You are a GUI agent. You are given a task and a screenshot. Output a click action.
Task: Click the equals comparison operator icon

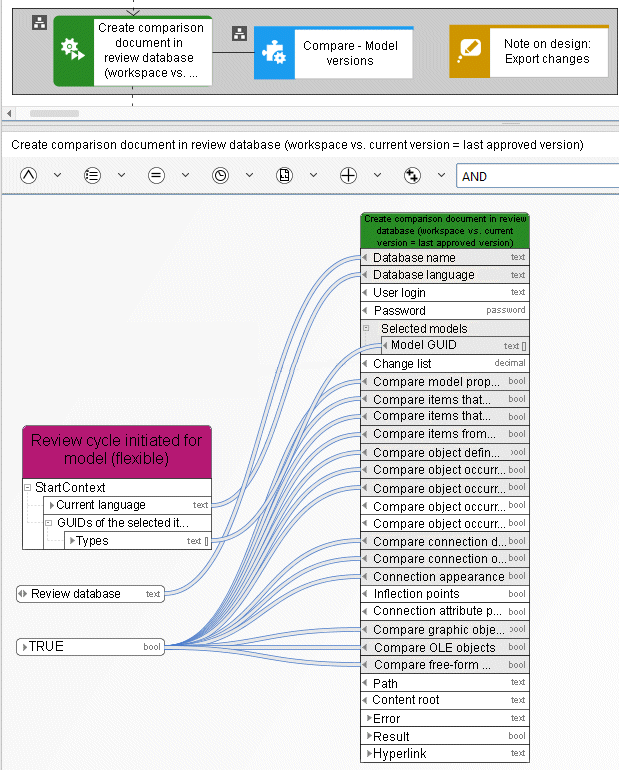click(156, 175)
